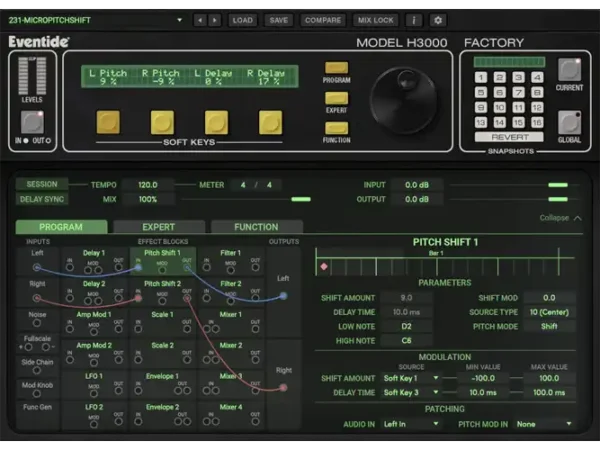600x450 pixels.
Task: Open Delay Time modulation source dropdown (Soft Key 3)
Action: tap(411, 393)
